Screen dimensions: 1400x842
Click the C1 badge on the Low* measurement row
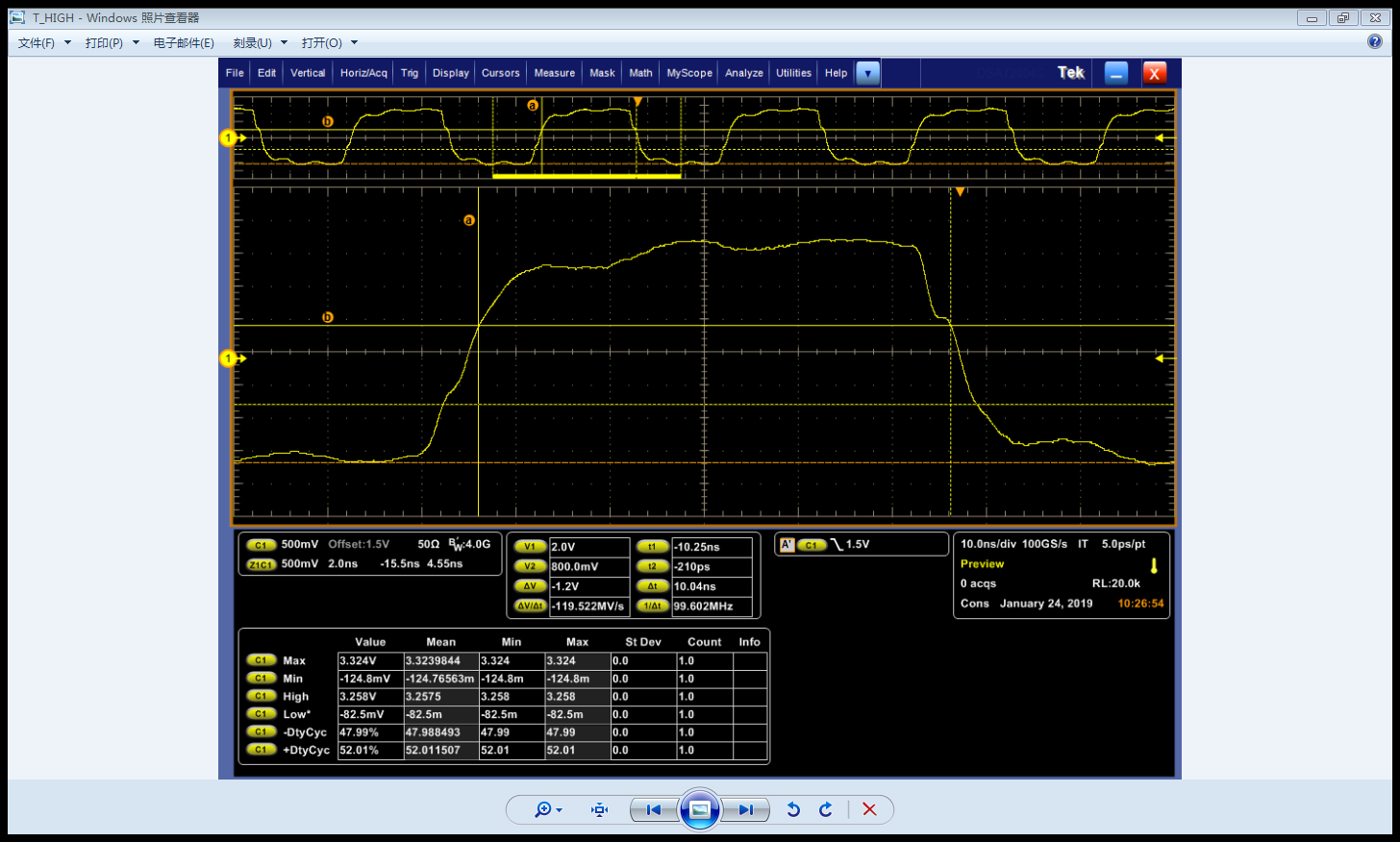pos(261,714)
